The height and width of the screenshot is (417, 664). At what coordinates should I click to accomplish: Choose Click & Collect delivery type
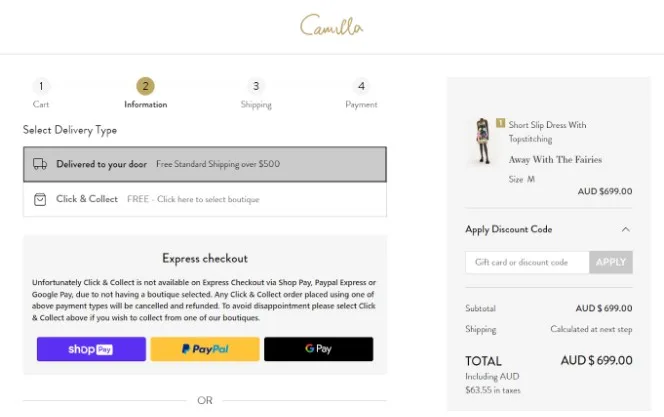click(x=205, y=199)
